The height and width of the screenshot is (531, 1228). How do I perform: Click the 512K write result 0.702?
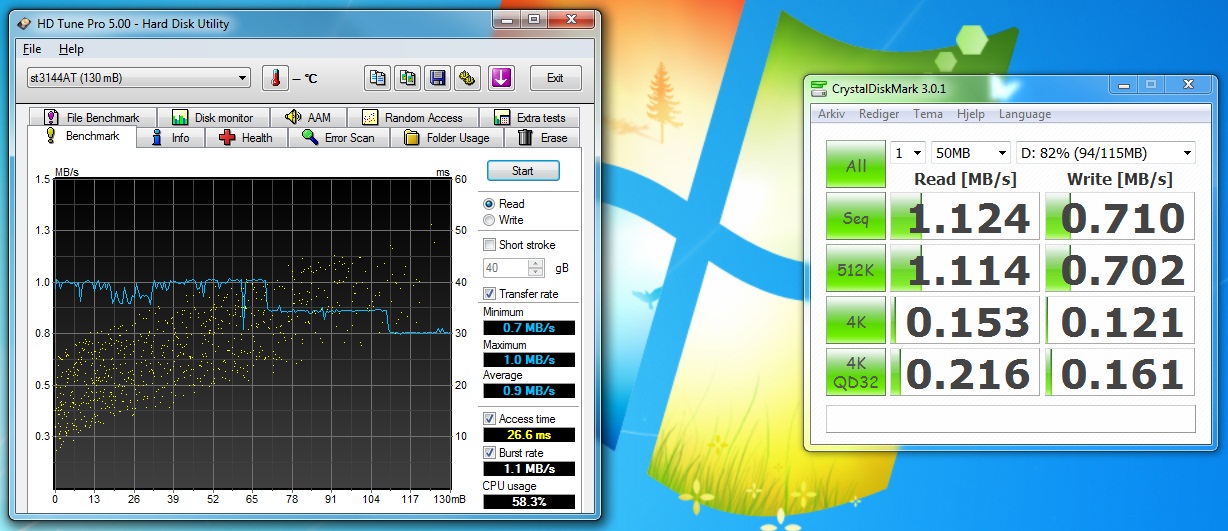(1119, 269)
